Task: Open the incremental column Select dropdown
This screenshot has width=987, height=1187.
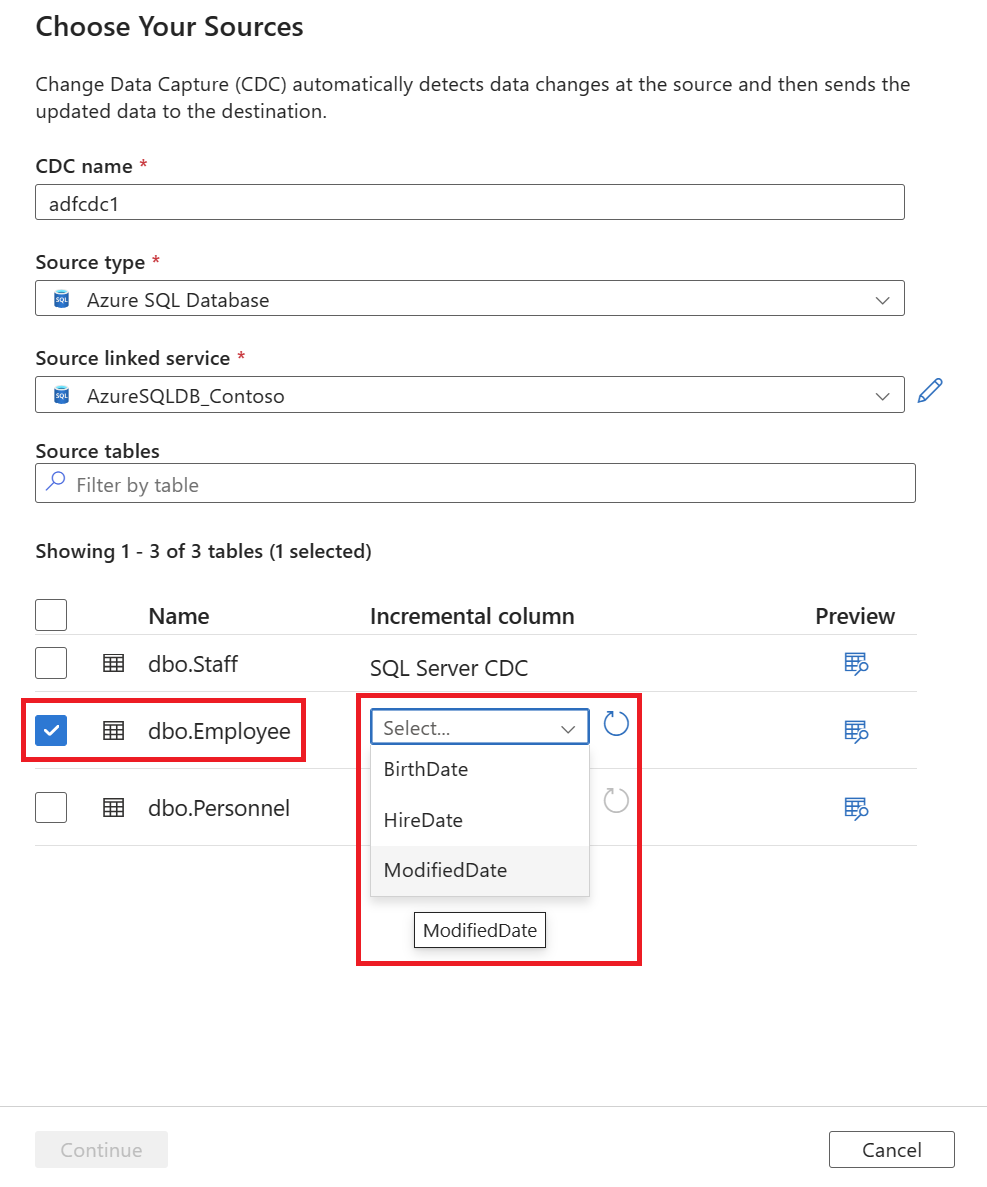Action: point(480,728)
